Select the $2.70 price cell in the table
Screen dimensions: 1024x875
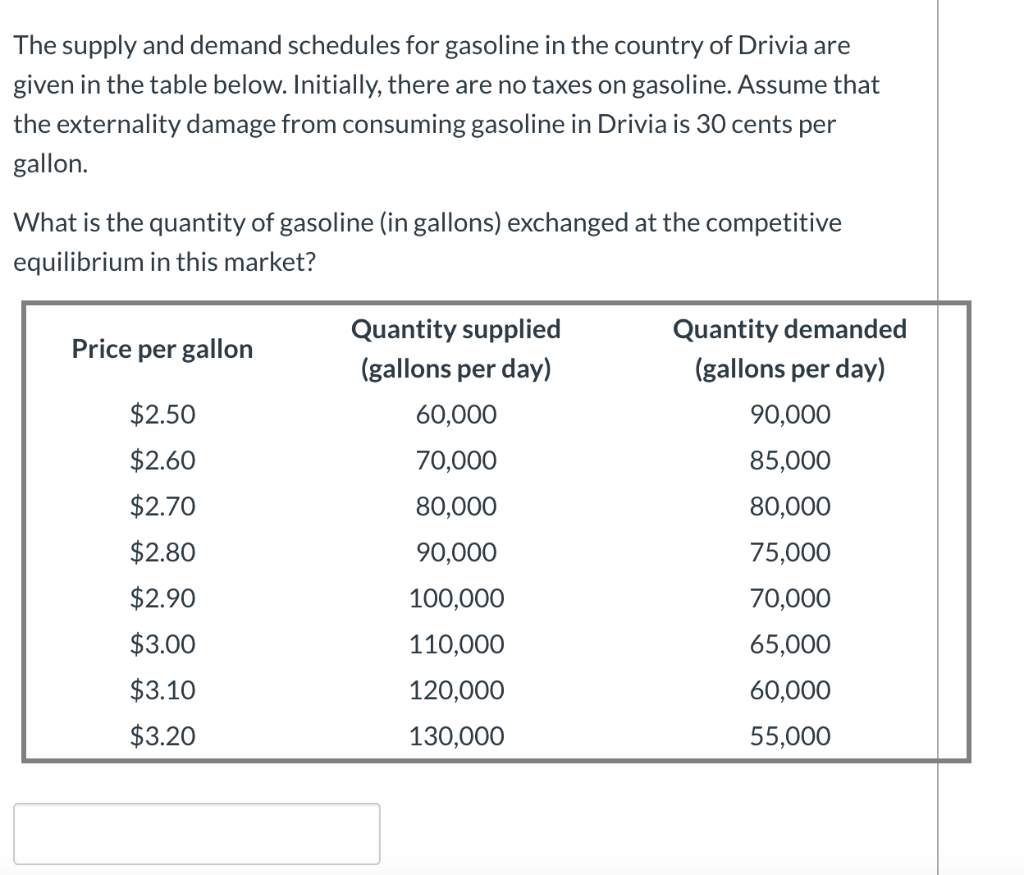(162, 506)
